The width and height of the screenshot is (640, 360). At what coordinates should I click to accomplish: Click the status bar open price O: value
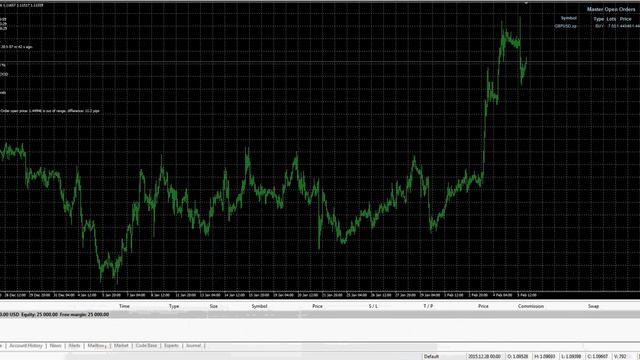pyautogui.click(x=518, y=357)
